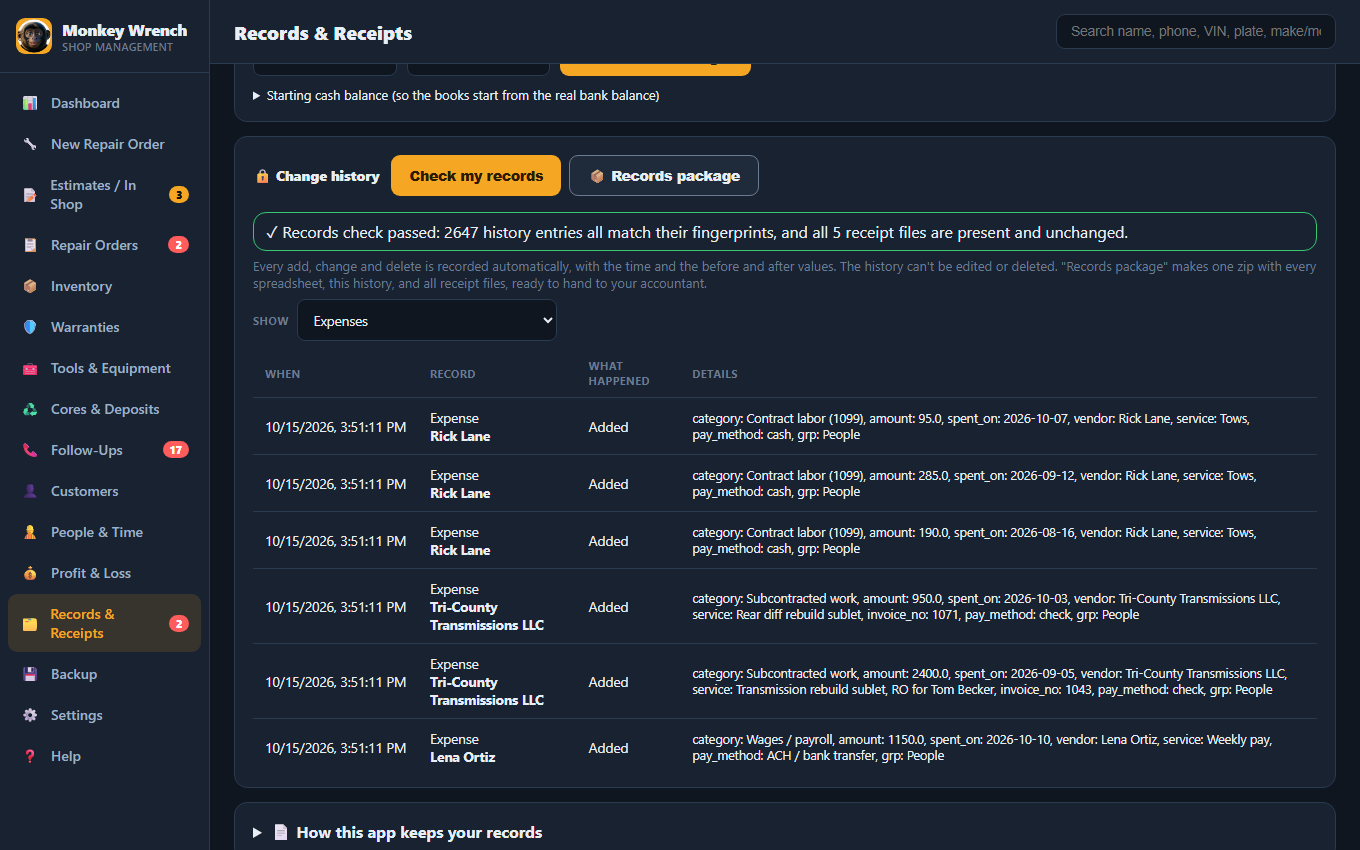The width and height of the screenshot is (1360, 850).
Task: Click the wrench icon for New Repair Order
Action: [30, 144]
